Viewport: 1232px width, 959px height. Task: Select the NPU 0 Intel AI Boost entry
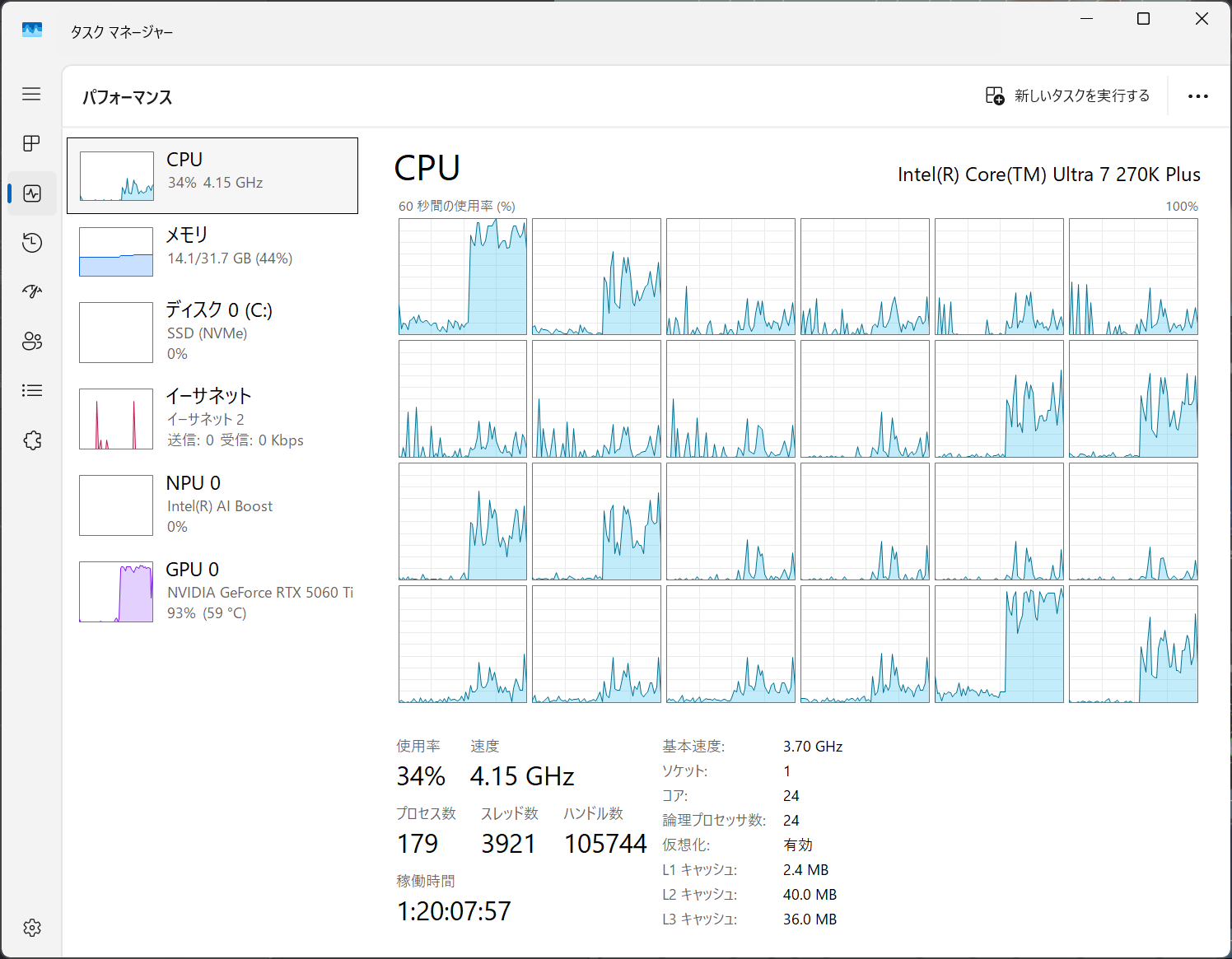coord(212,505)
